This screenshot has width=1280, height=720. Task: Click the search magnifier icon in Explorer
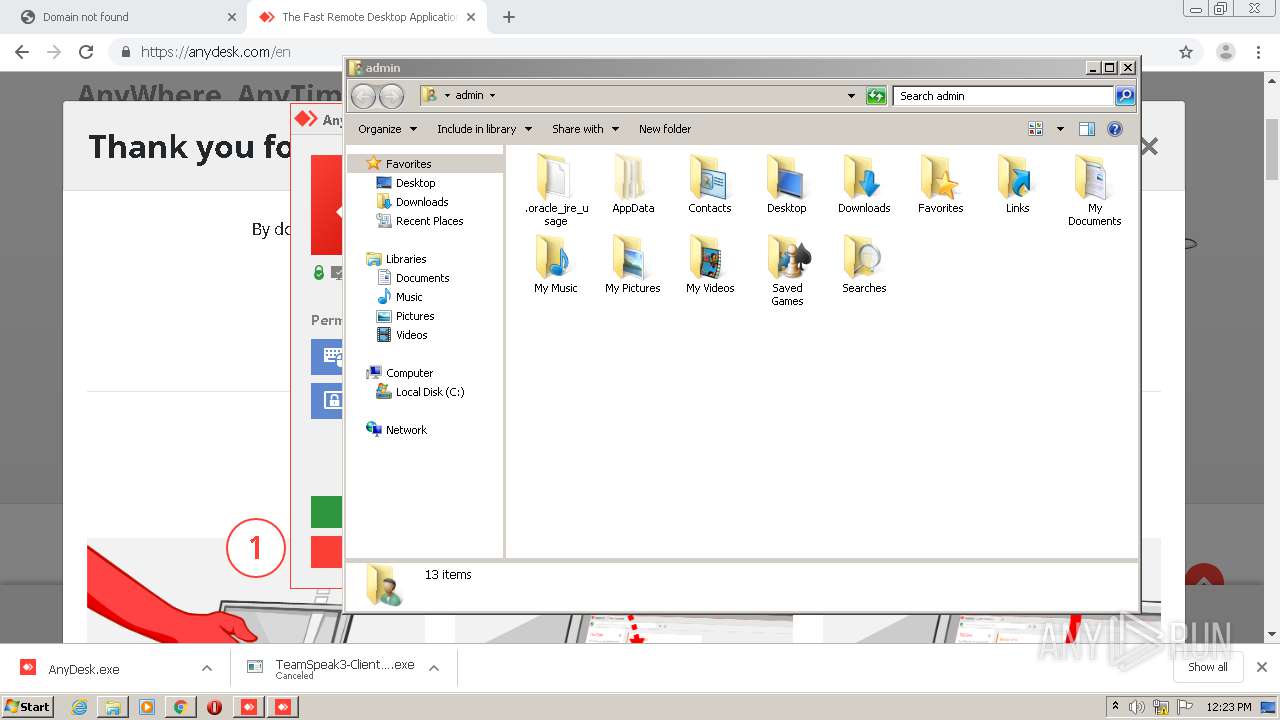coord(1125,96)
